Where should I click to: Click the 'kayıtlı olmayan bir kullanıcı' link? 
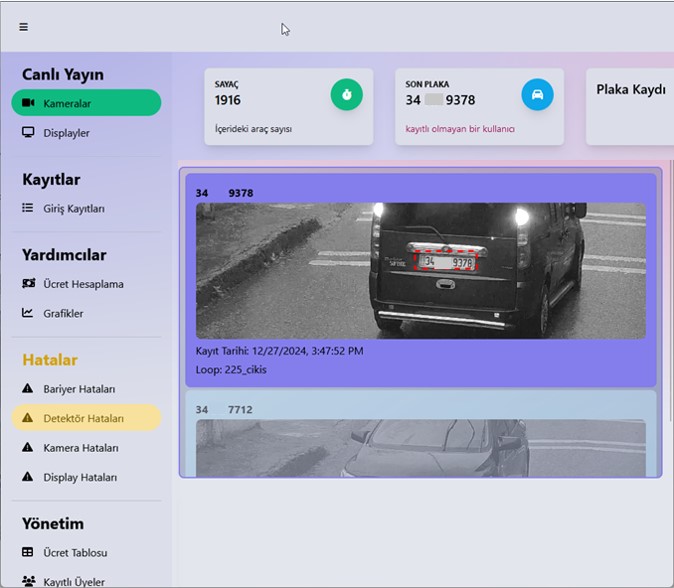tap(459, 129)
